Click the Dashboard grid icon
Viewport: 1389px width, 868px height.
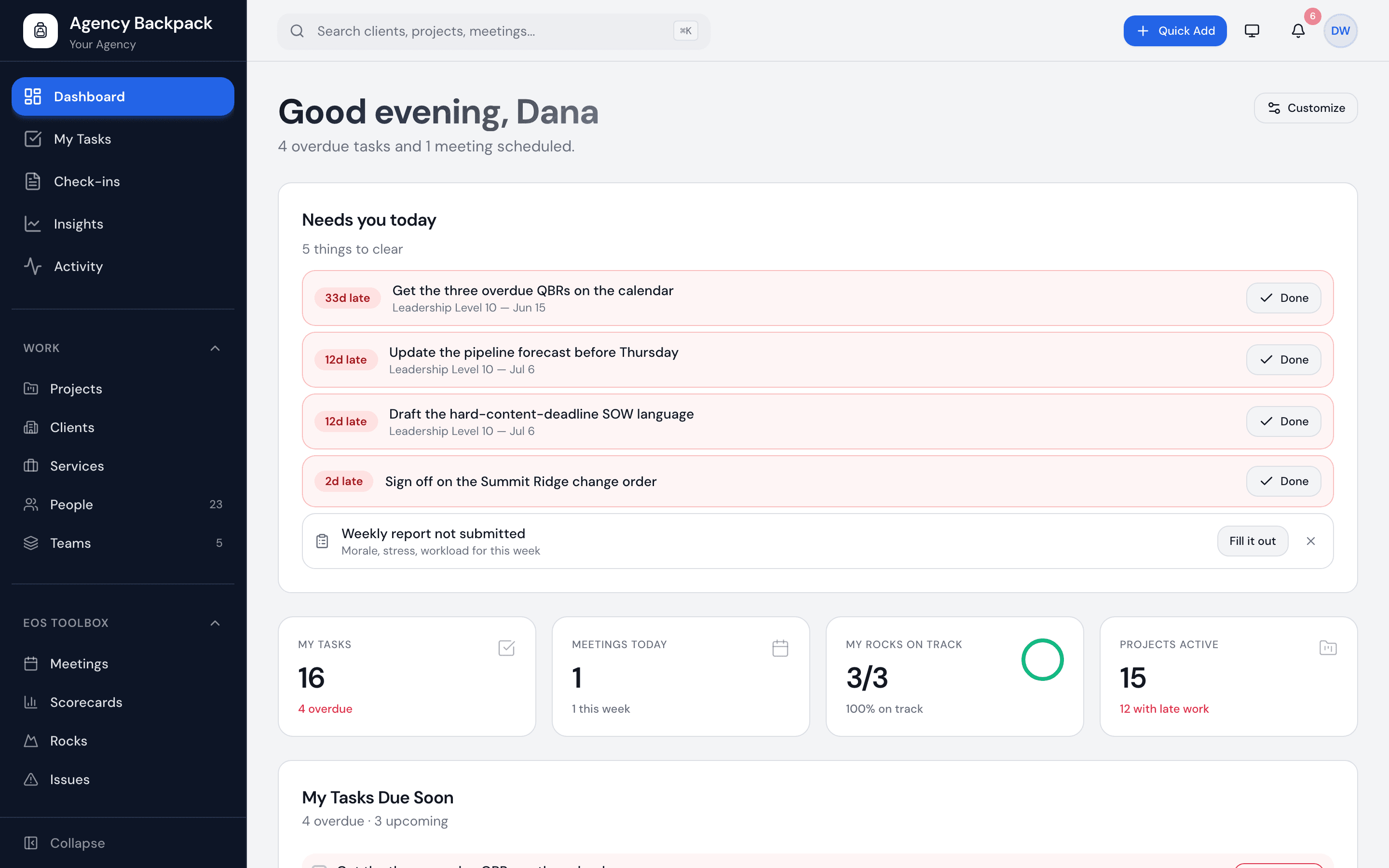pyautogui.click(x=33, y=96)
